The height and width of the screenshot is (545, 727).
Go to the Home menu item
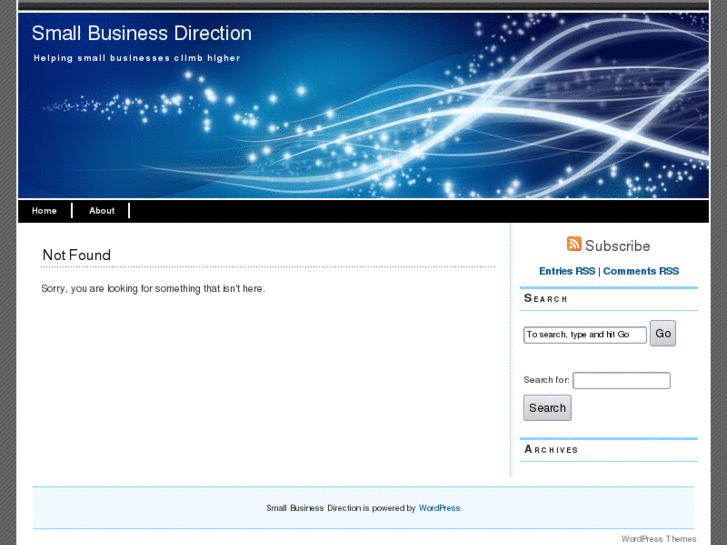(44, 211)
